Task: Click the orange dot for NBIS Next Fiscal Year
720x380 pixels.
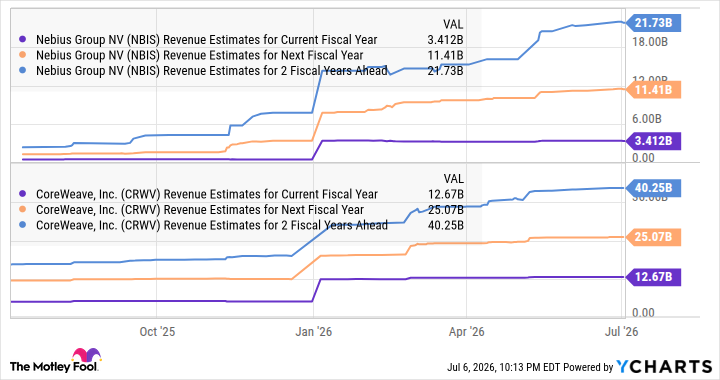Action: click(x=22, y=55)
